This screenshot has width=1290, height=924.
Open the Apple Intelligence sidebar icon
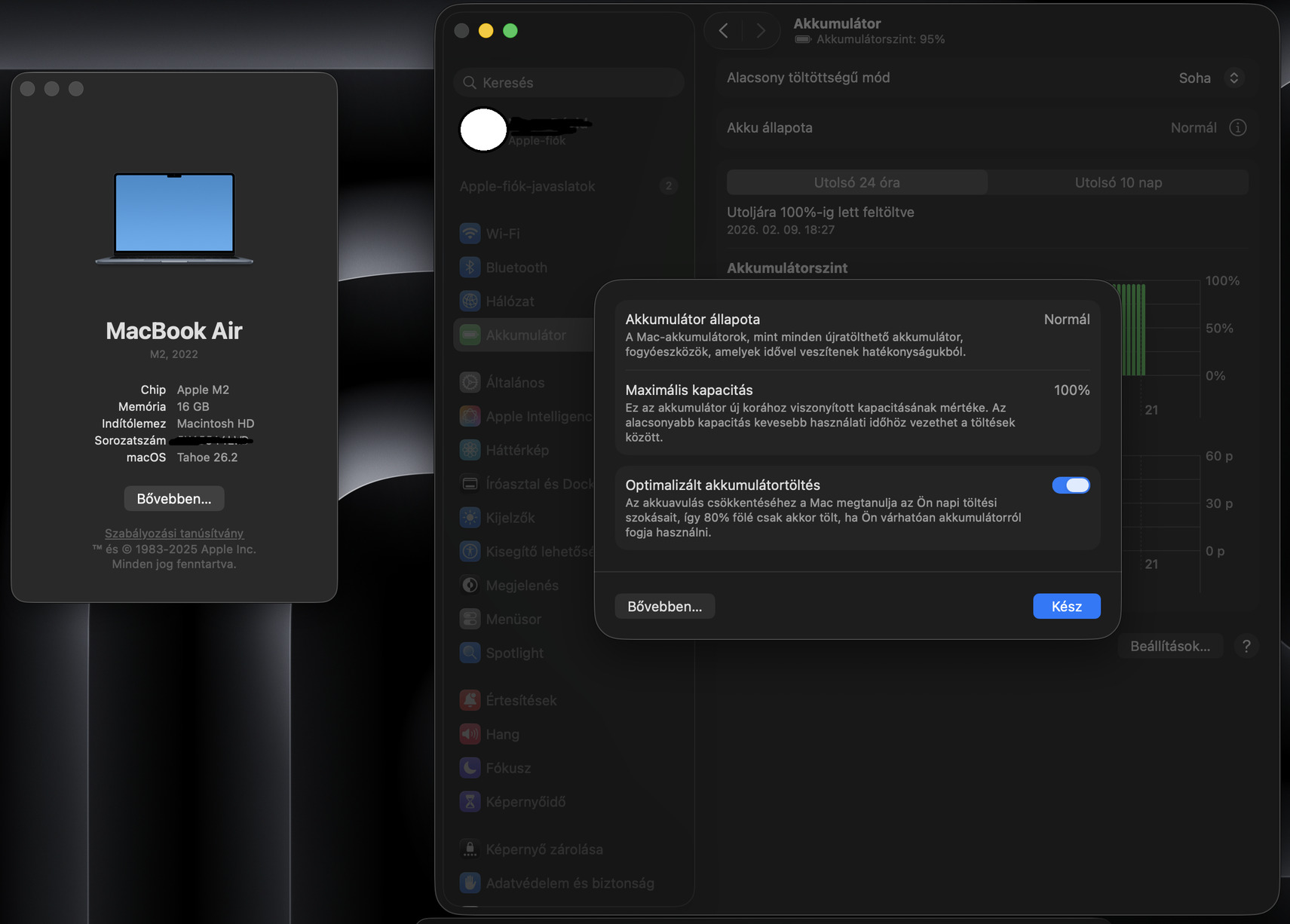[x=470, y=417]
